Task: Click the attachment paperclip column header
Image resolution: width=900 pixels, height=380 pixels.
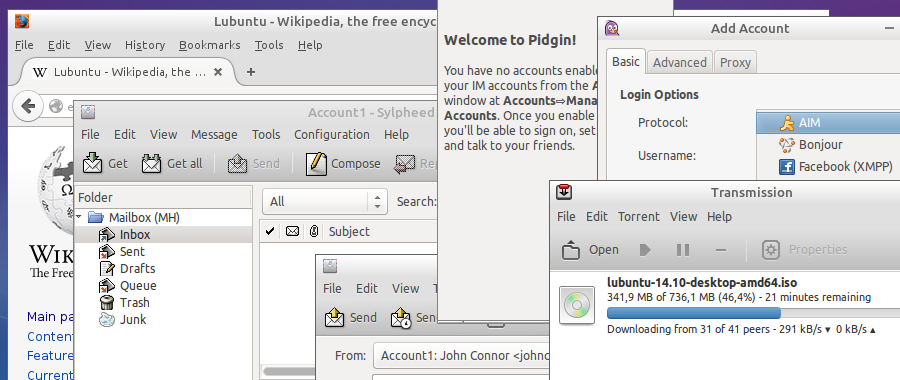Action: pos(313,231)
